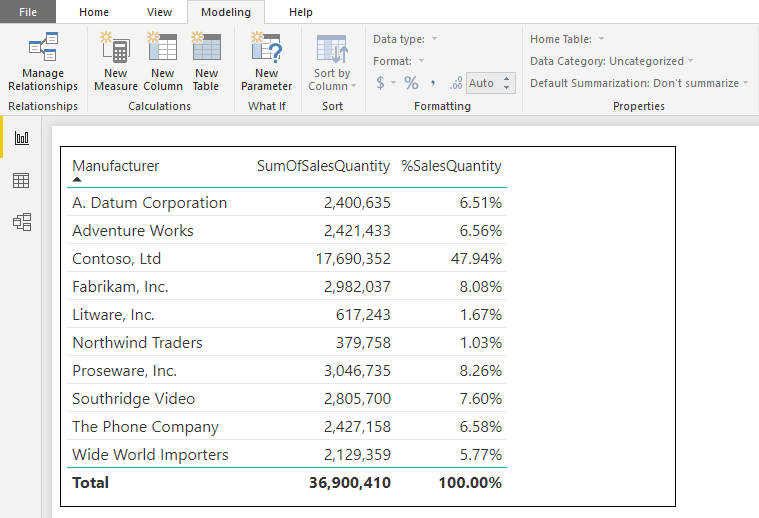This screenshot has height=518, width=759.
Task: Open Default Summarization dropdown
Action: 745,83
